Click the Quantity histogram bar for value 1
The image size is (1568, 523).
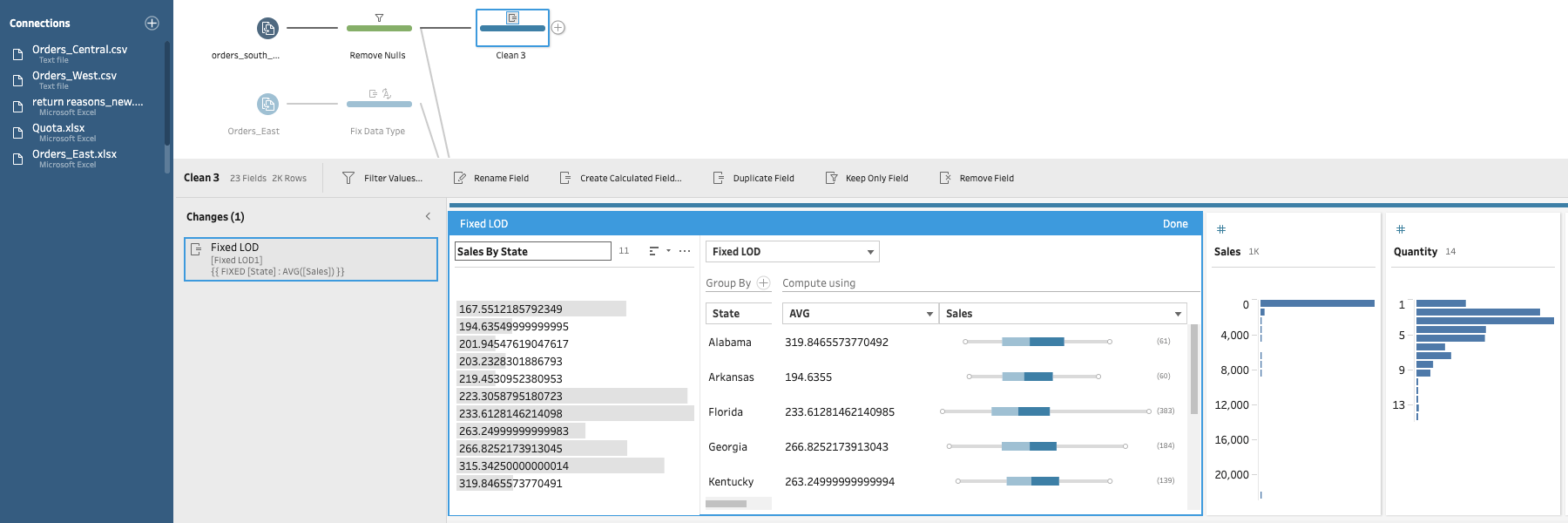(1441, 303)
